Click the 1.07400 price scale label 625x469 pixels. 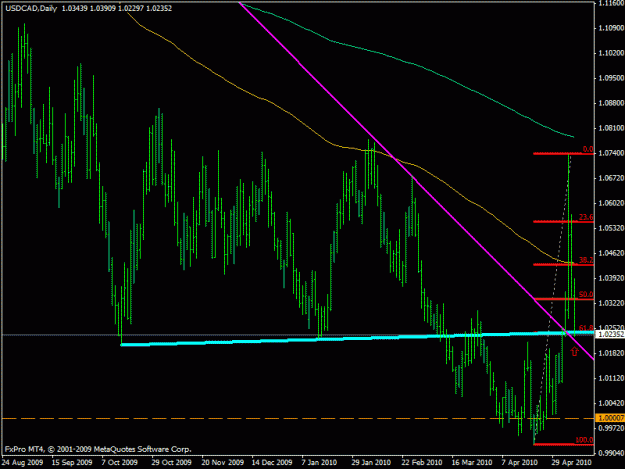(x=611, y=153)
